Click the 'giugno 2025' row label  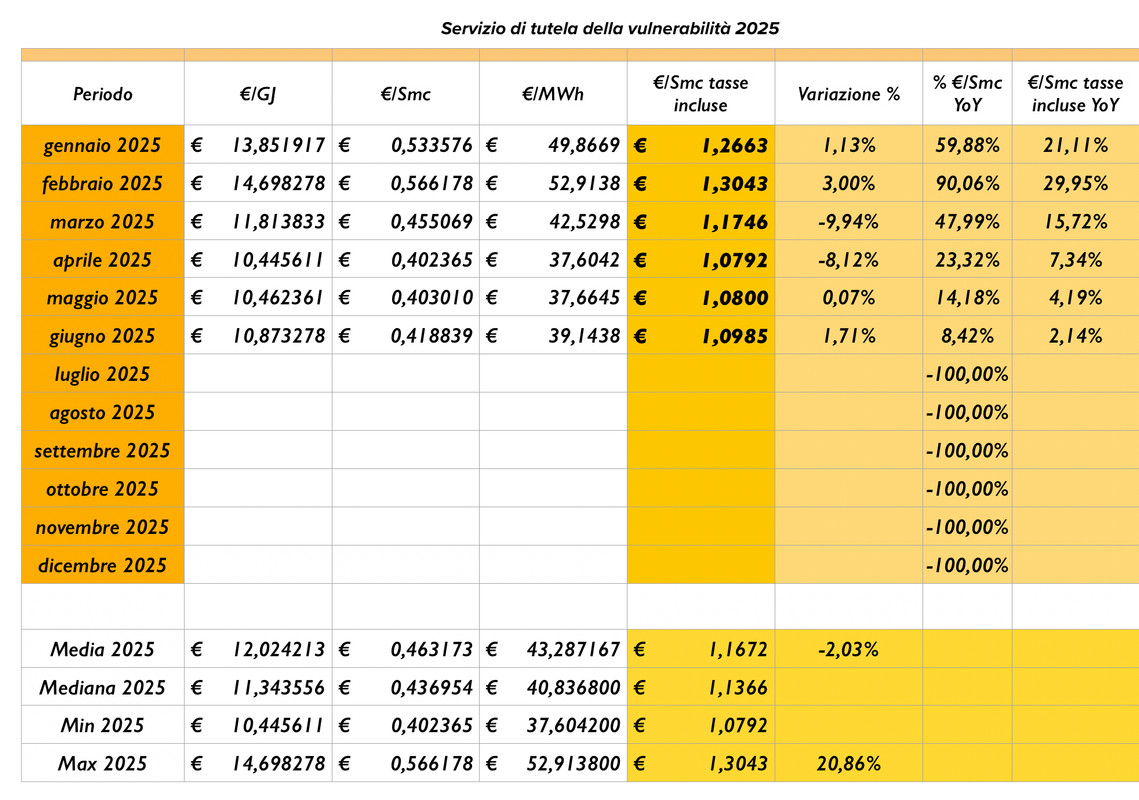tap(102, 336)
